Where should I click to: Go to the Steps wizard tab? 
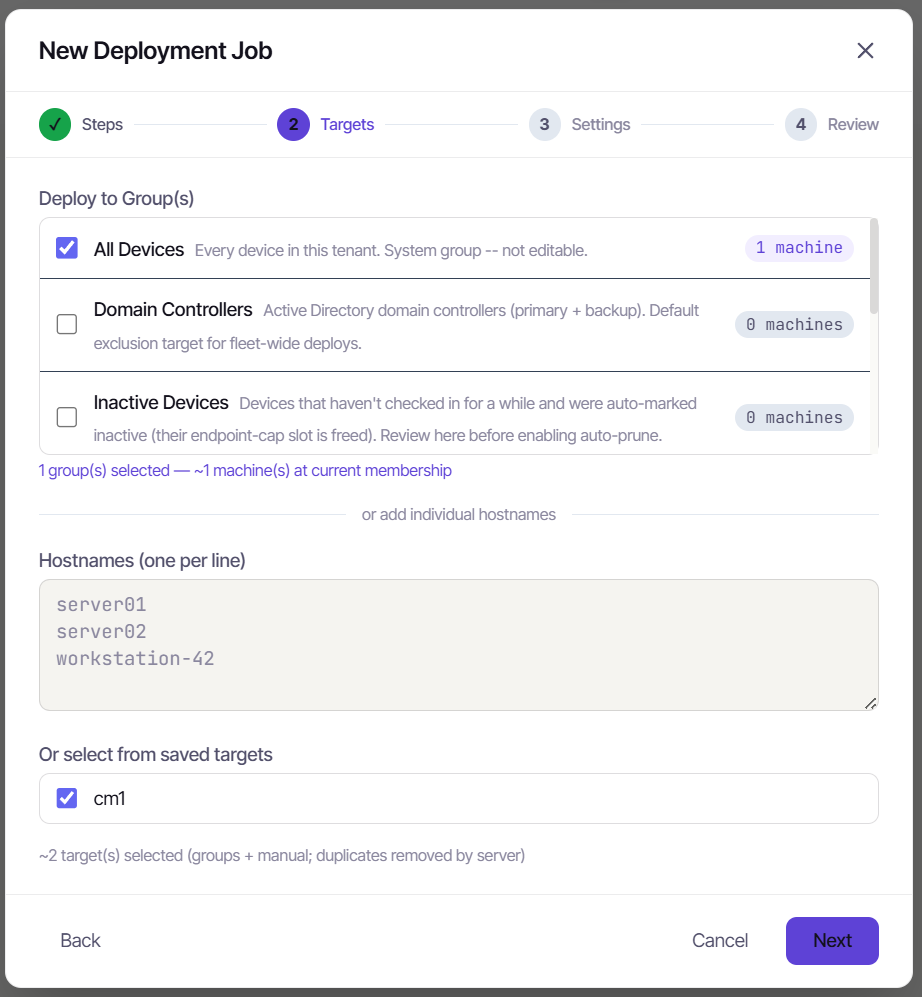tap(102, 124)
